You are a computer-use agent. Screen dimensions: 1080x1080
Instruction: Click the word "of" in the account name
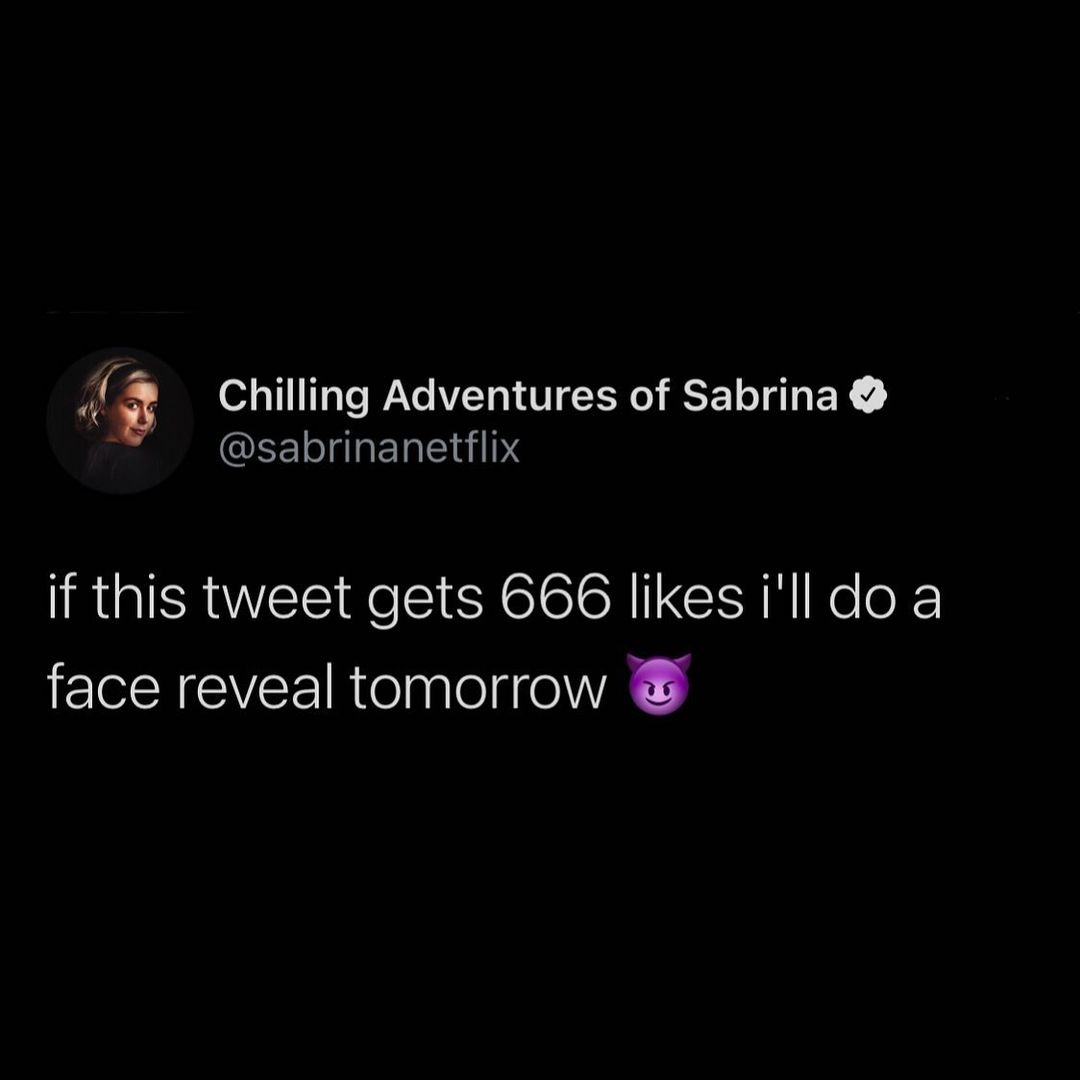click(x=649, y=395)
